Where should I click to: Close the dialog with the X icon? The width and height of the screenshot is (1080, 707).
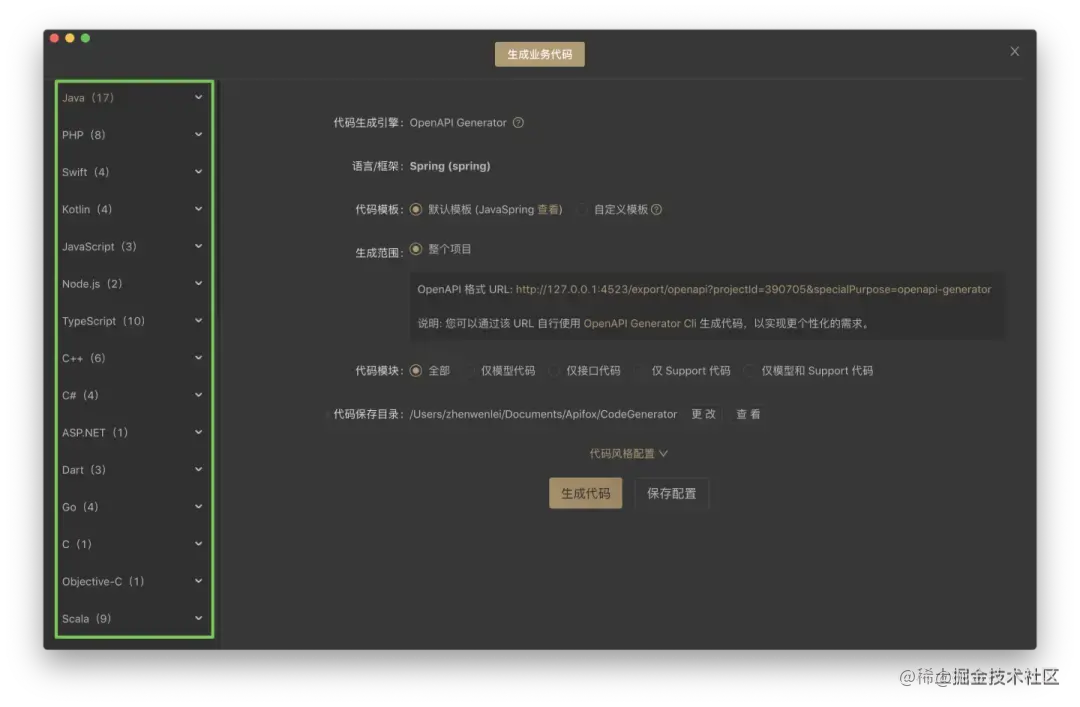[1015, 51]
